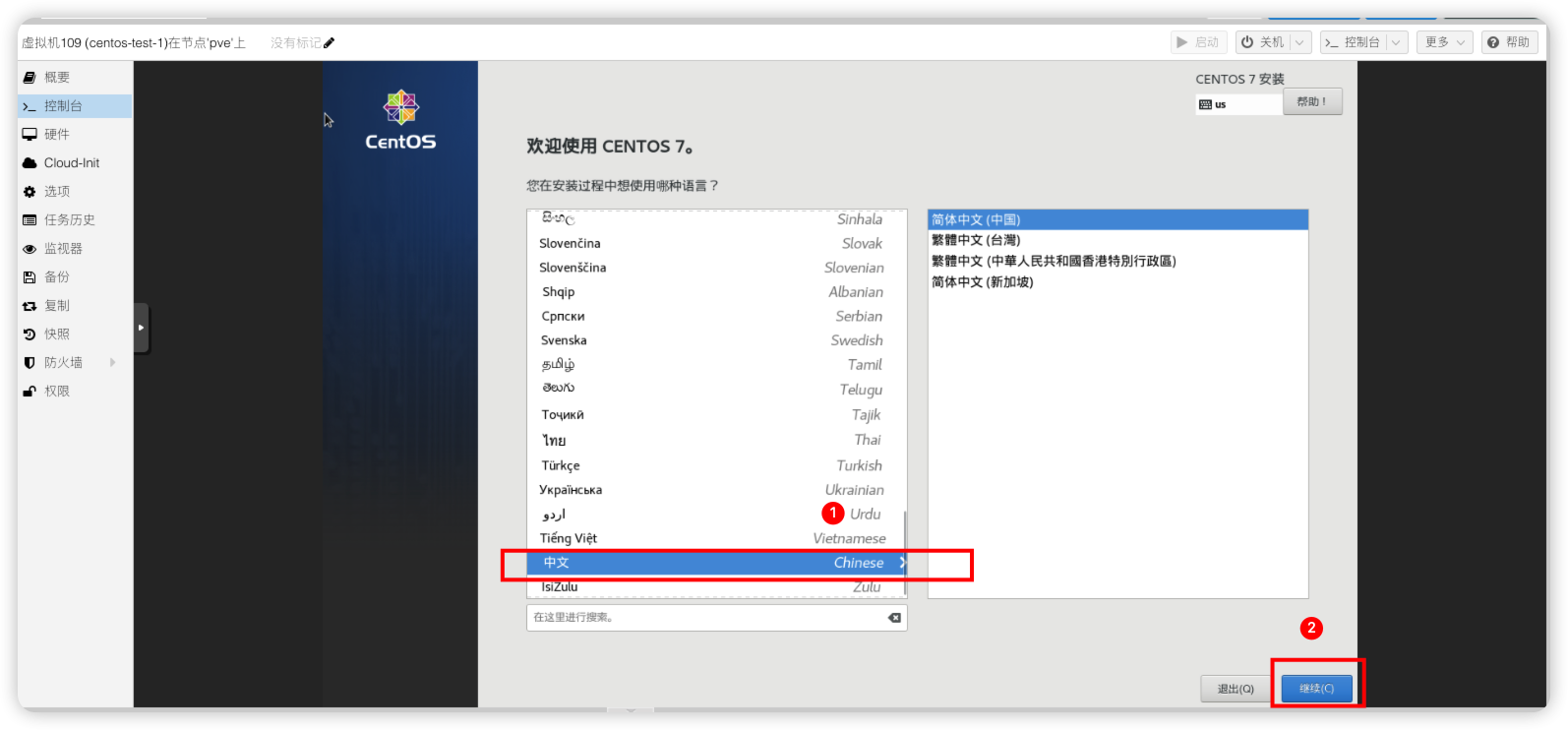Image resolution: width=1568 pixels, height=730 pixels.
Task: Select Українська Ukrainian language
Action: click(x=716, y=490)
